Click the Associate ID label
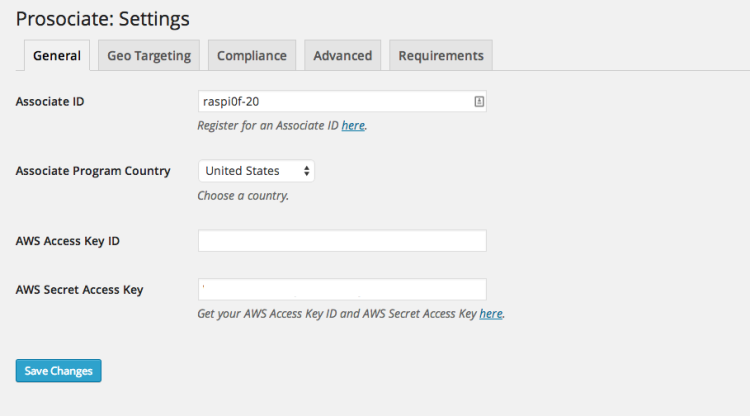 pyautogui.click(x=50, y=101)
